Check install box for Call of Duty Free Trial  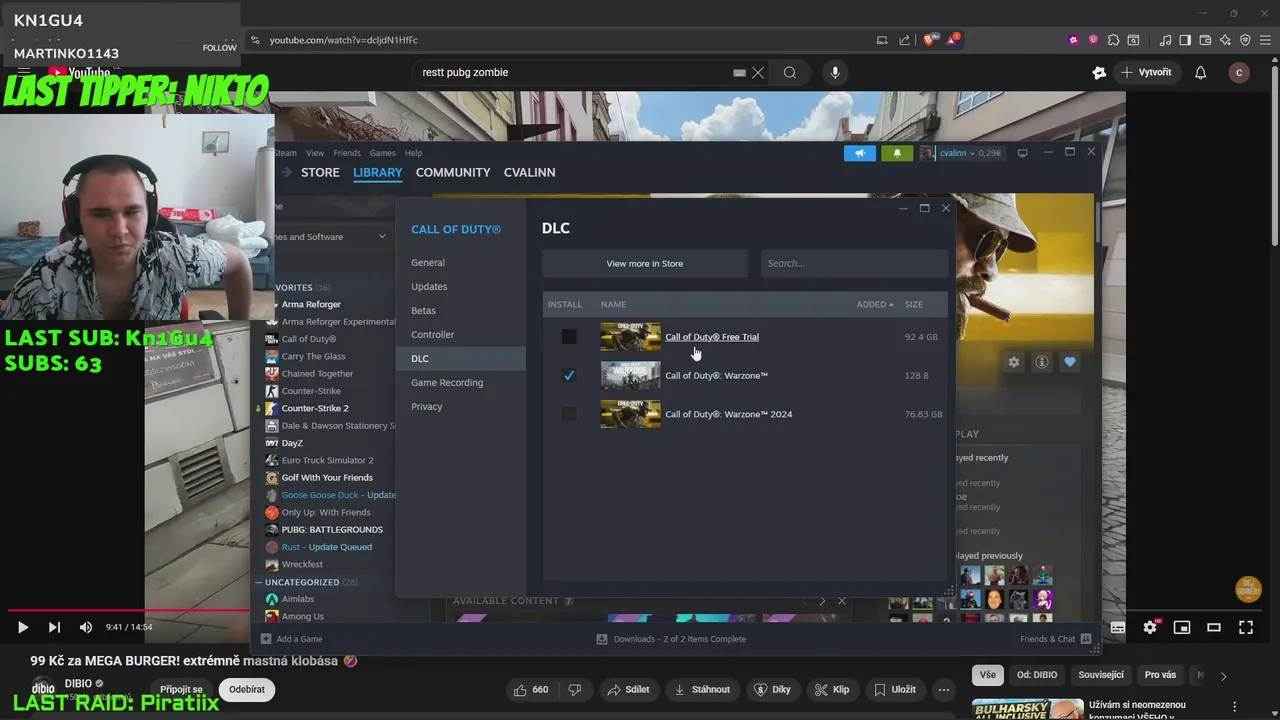(x=569, y=337)
